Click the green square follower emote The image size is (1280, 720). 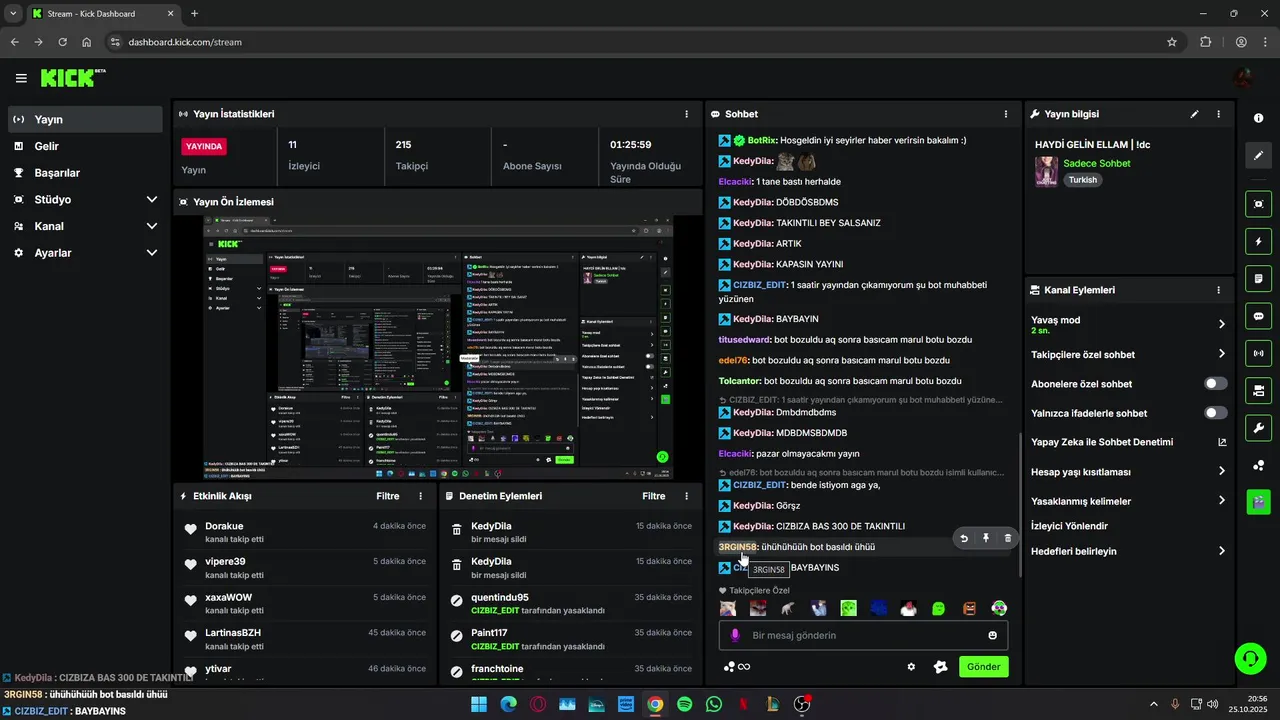848,608
